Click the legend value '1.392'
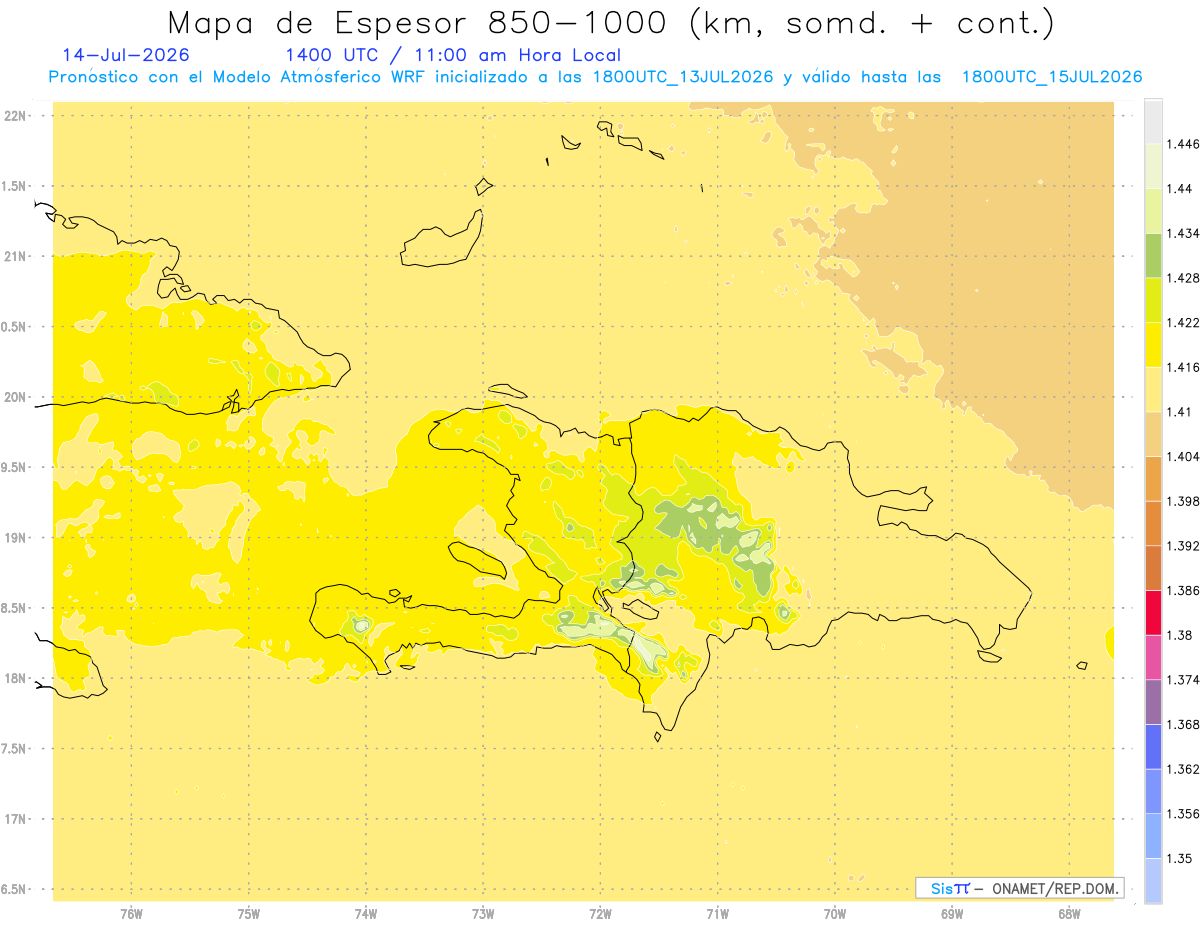 (x=1183, y=546)
